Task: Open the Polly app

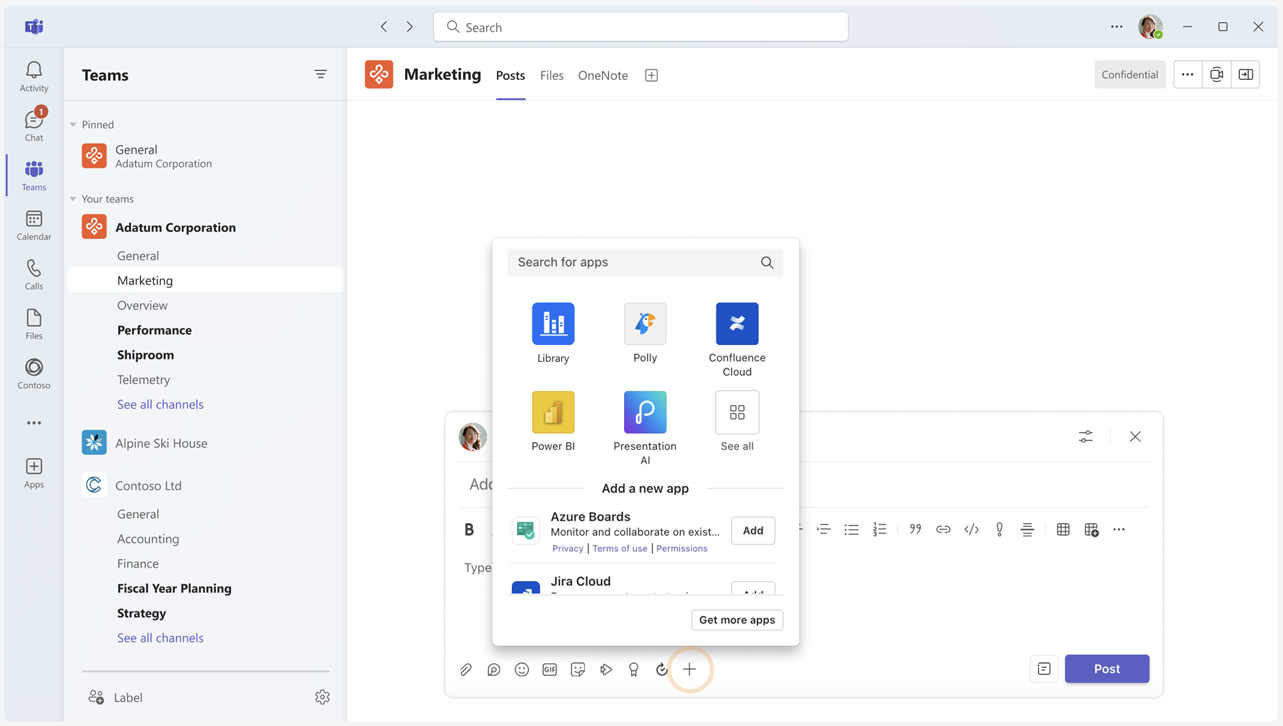Action: tap(645, 325)
